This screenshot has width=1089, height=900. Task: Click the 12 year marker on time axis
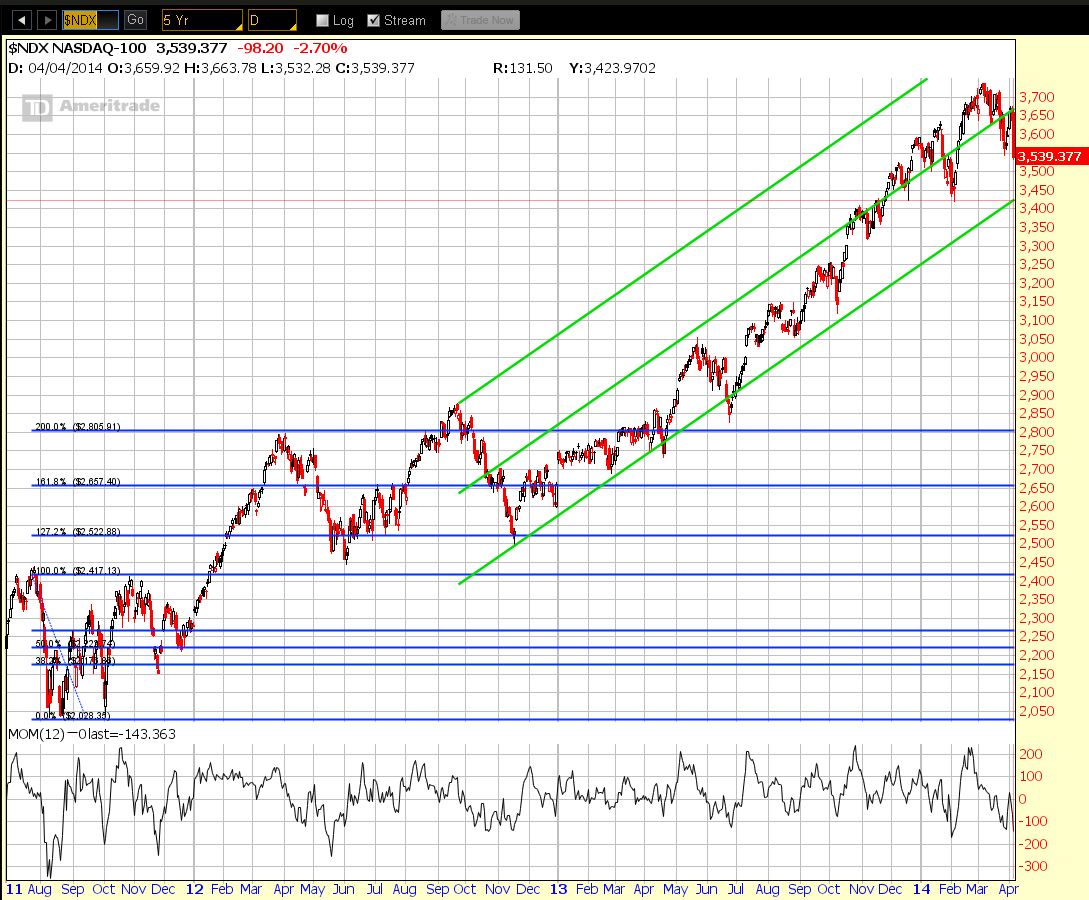[x=194, y=889]
